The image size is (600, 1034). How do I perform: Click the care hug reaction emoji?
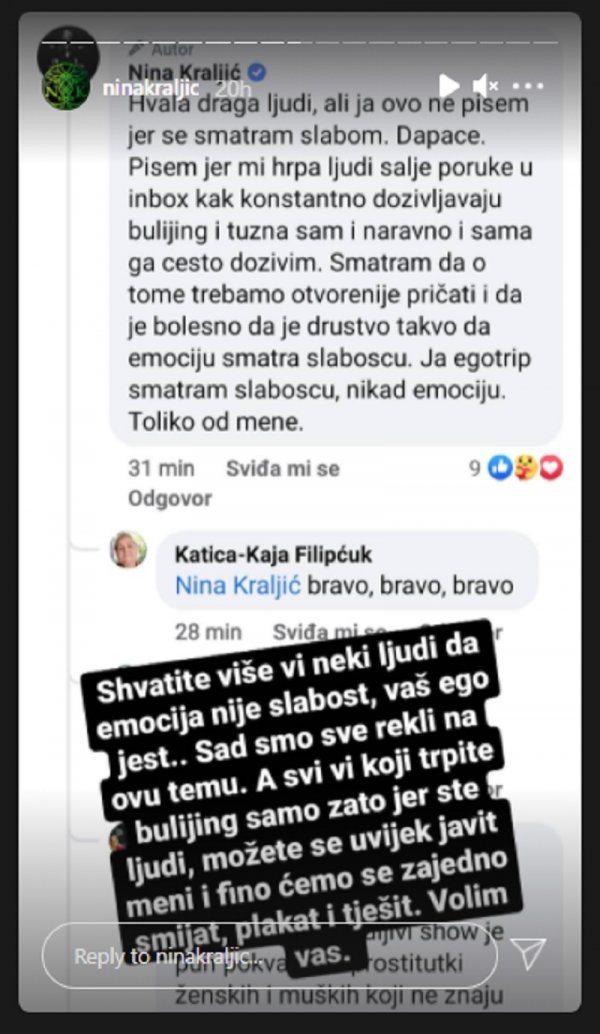pos(526,468)
